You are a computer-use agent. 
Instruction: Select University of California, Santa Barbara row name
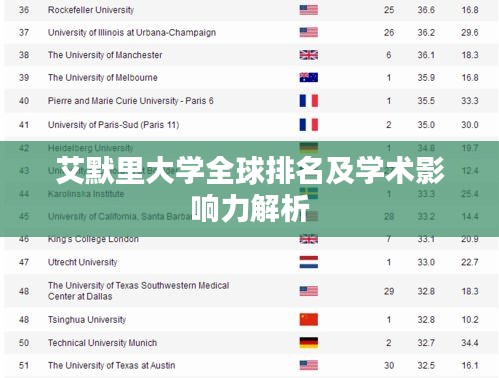click(x=120, y=217)
